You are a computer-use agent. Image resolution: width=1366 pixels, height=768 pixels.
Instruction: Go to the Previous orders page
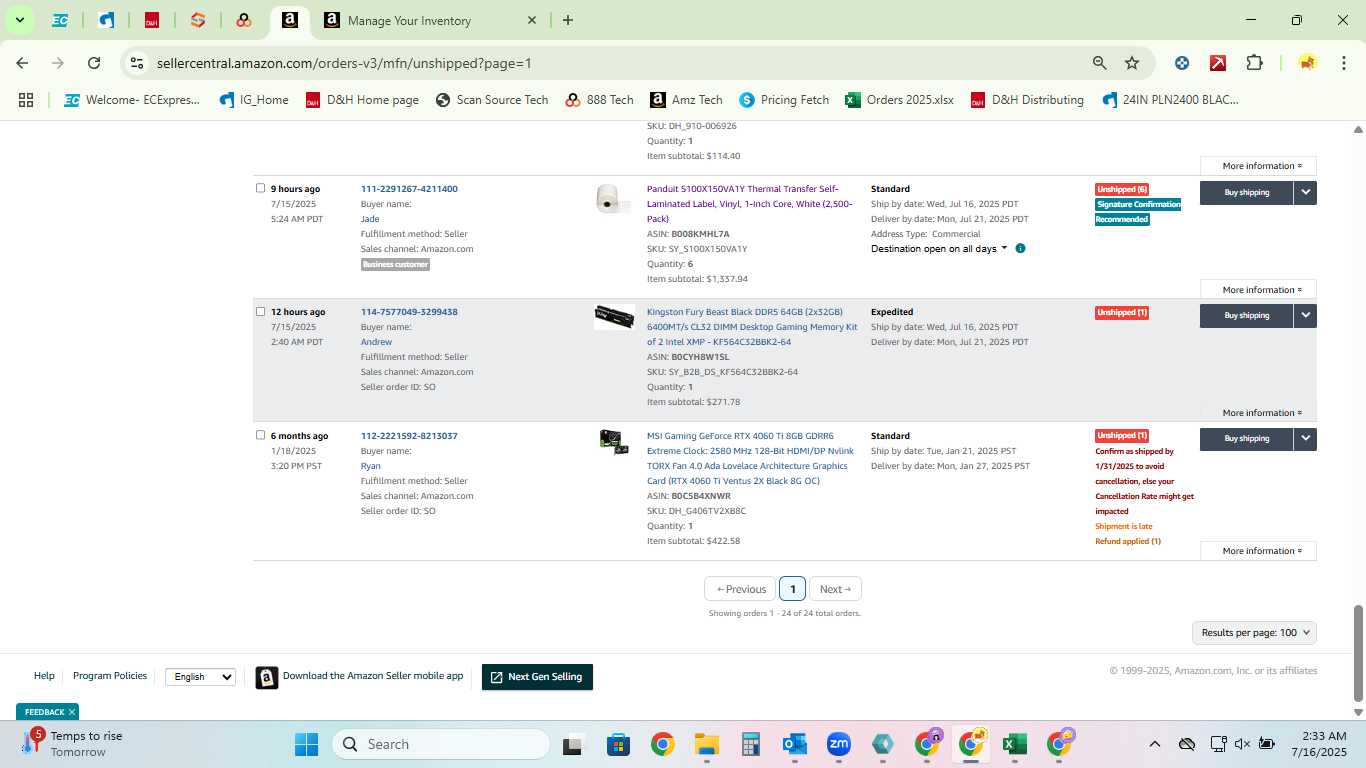[x=740, y=589]
